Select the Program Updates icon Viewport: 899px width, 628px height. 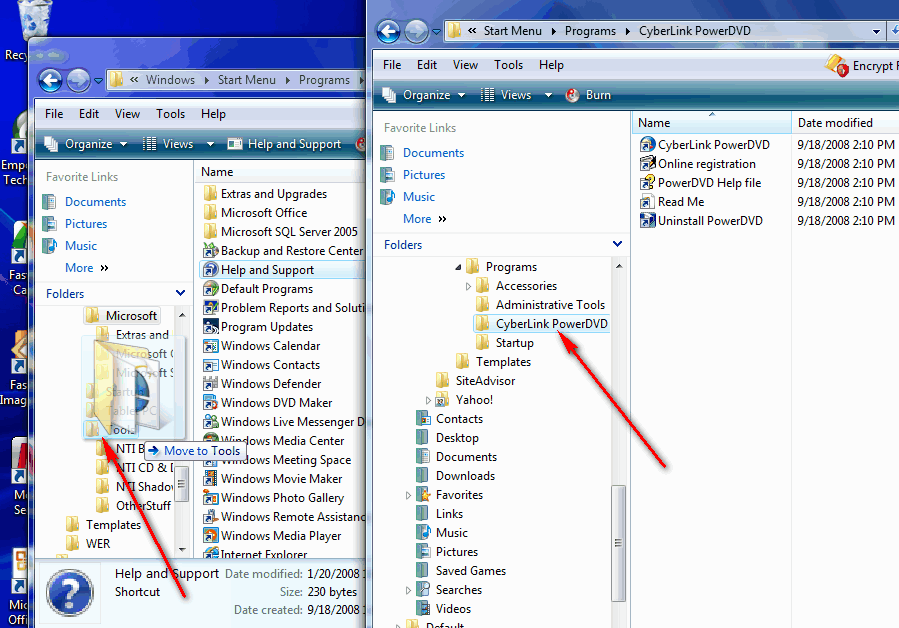click(210, 326)
